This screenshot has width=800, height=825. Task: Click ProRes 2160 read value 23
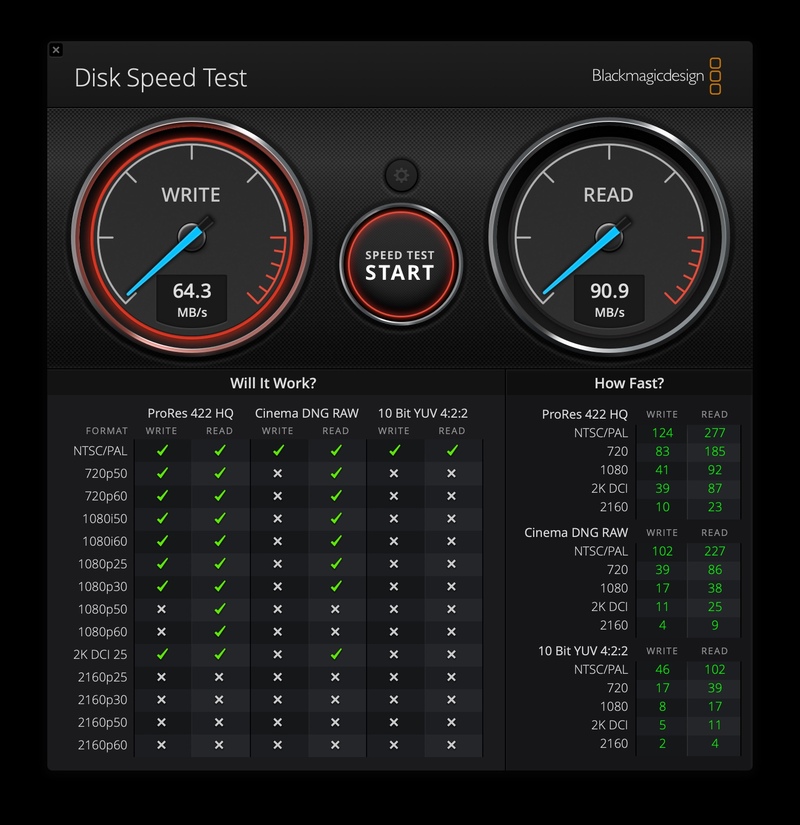[714, 507]
